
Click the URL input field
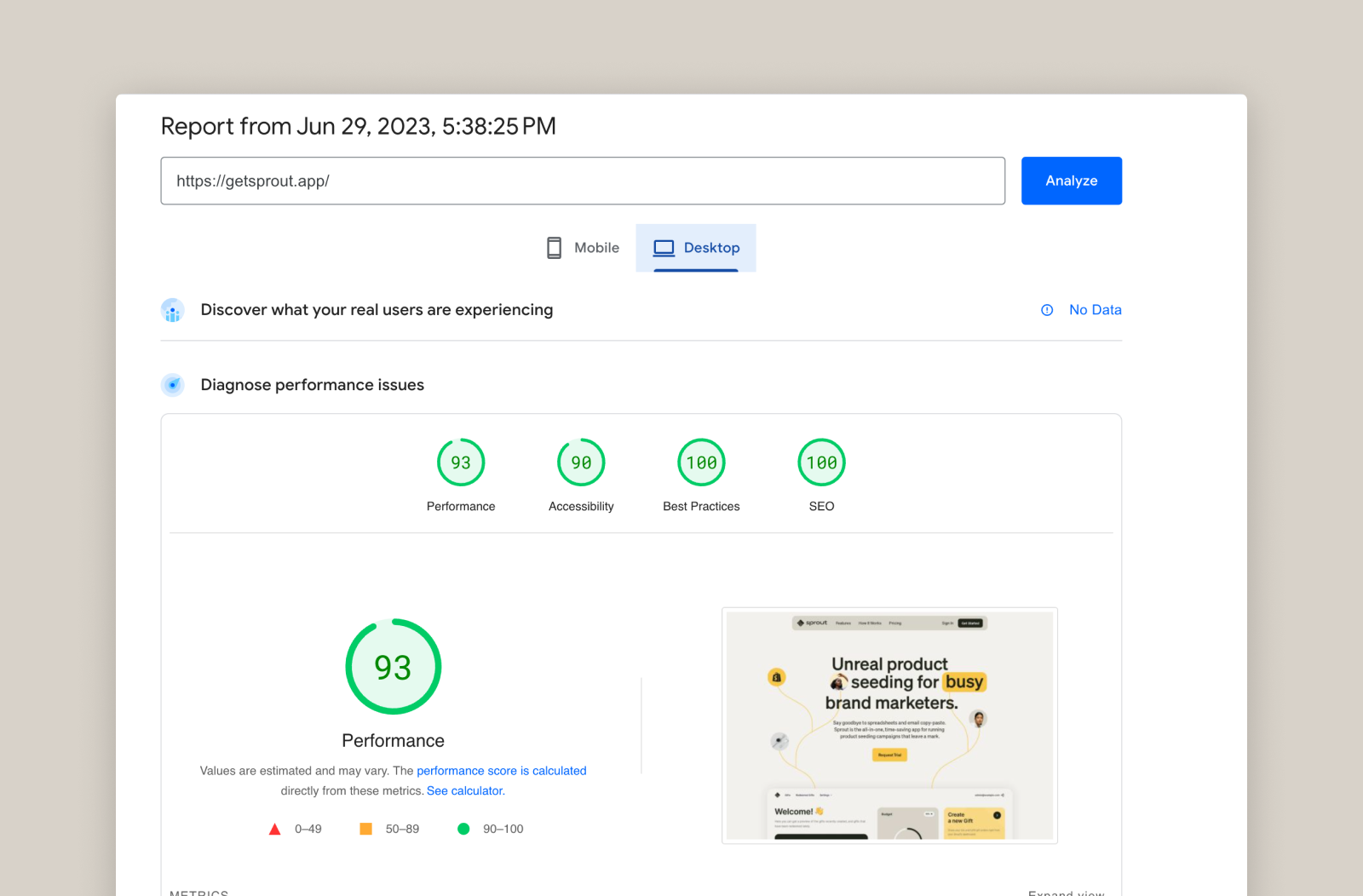[583, 181]
